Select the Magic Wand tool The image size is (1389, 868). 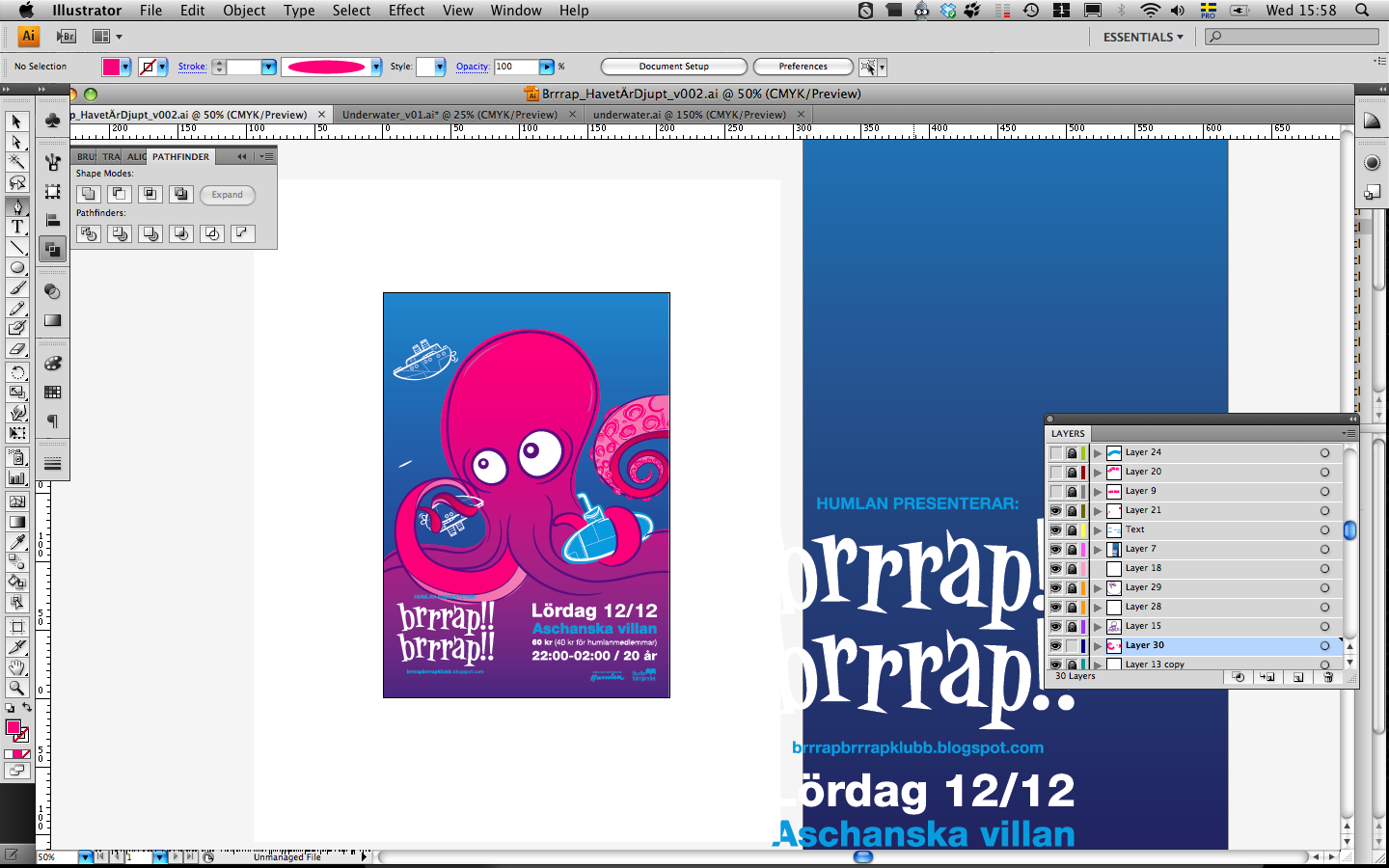[16, 162]
